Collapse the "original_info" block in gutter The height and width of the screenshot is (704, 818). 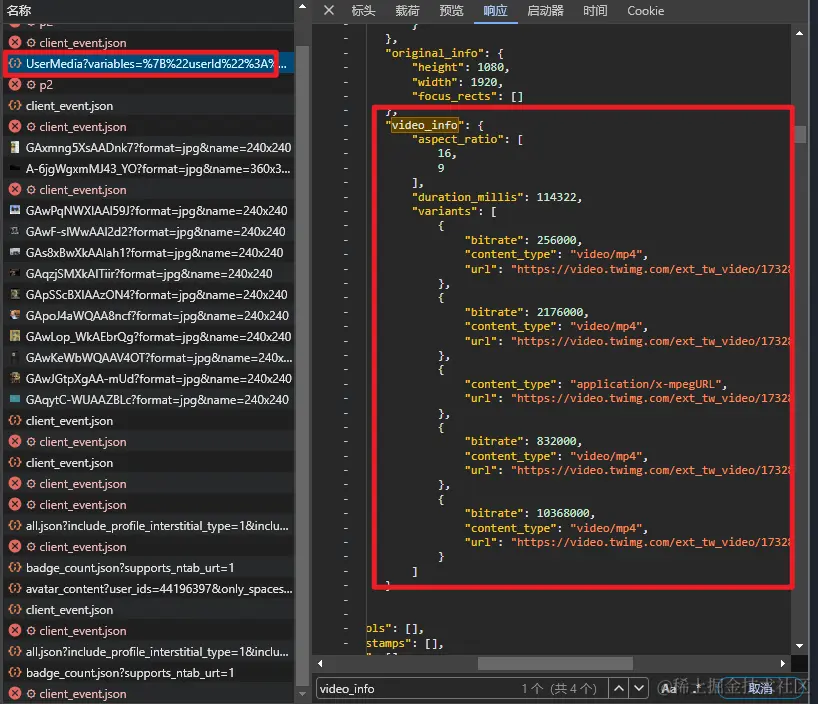click(x=345, y=53)
